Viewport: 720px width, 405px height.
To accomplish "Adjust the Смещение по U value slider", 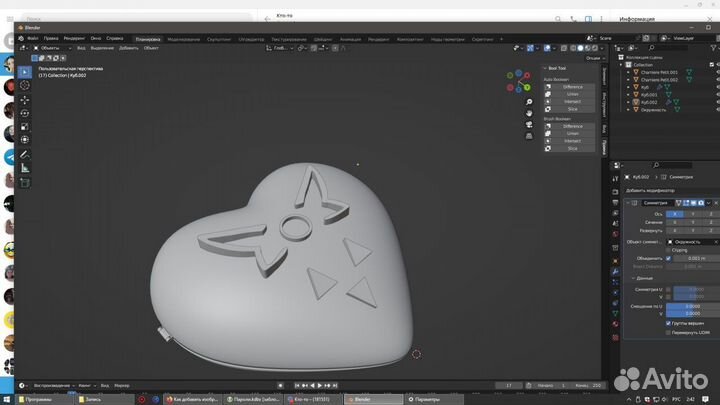I will [693, 306].
